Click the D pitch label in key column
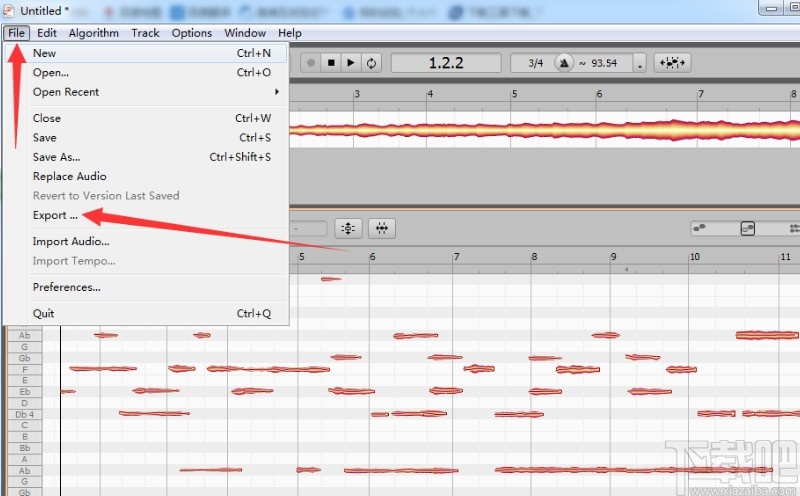 pyautogui.click(x=24, y=403)
